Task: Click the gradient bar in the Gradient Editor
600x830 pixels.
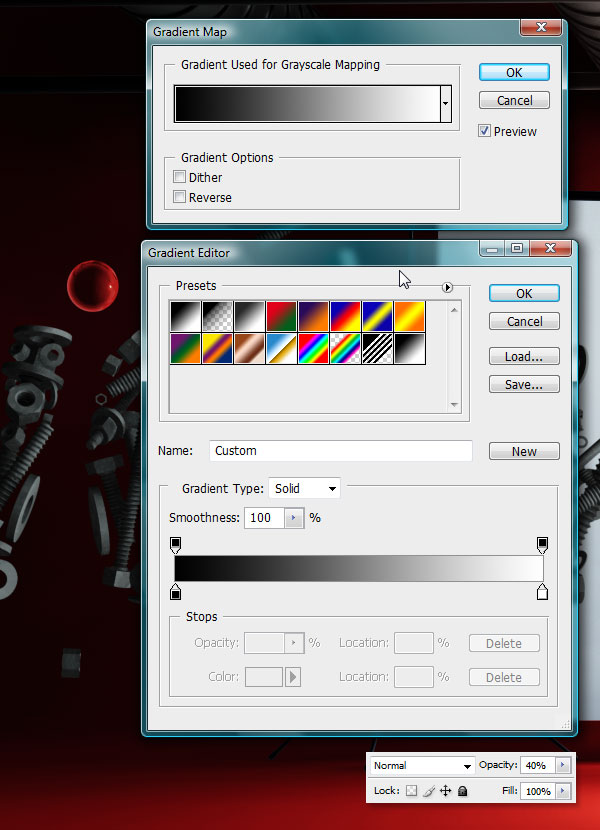Action: (x=359, y=569)
